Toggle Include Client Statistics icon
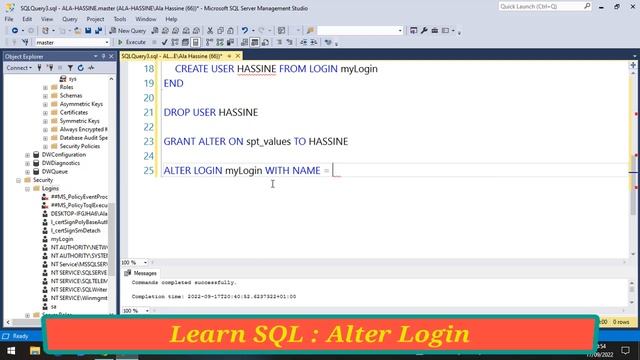Image resolution: width=640 pixels, height=360 pixels. click(x=230, y=42)
